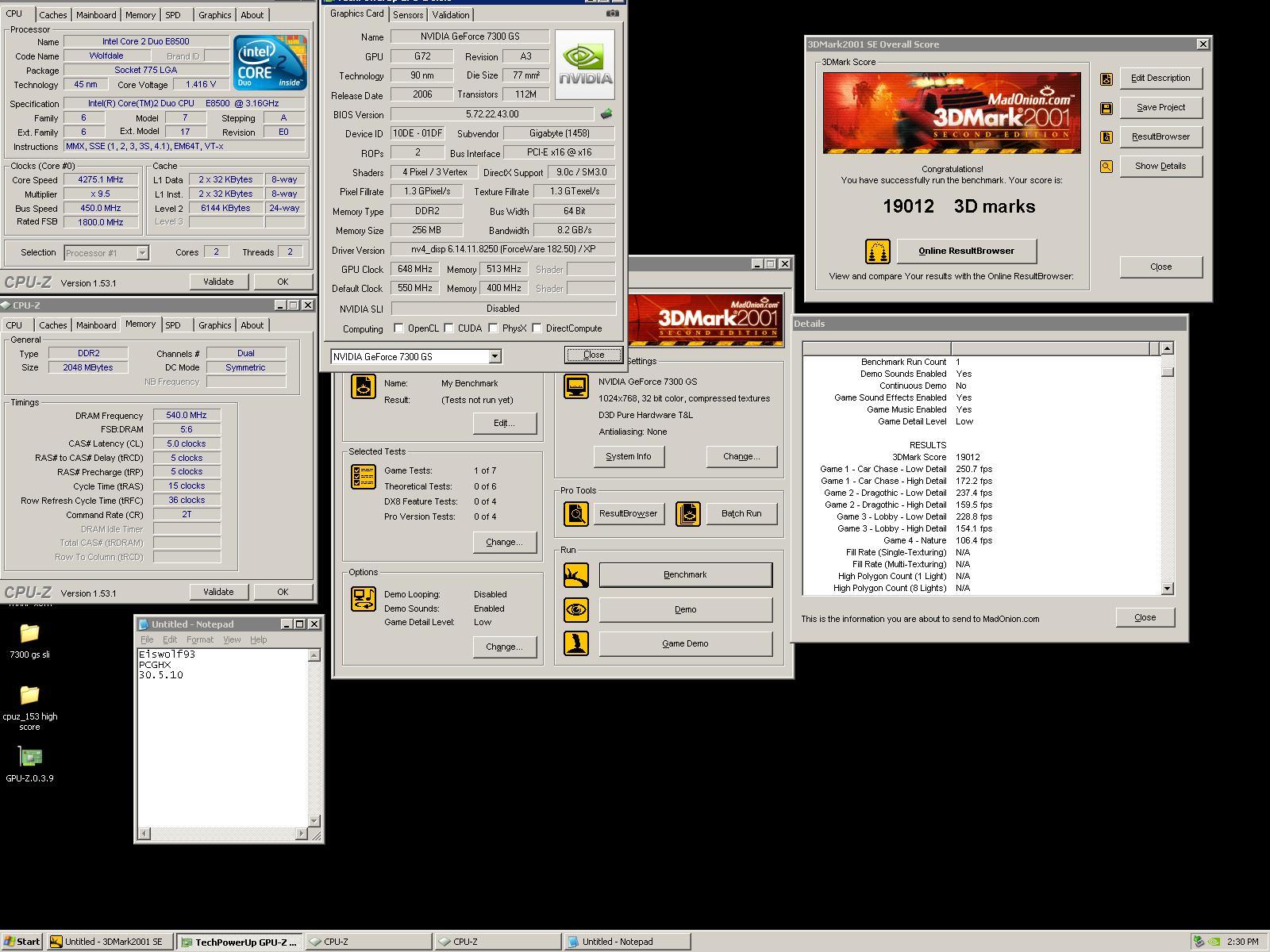1270x952 pixels.
Task: Click Change... under Selected Tests
Action: (504, 543)
